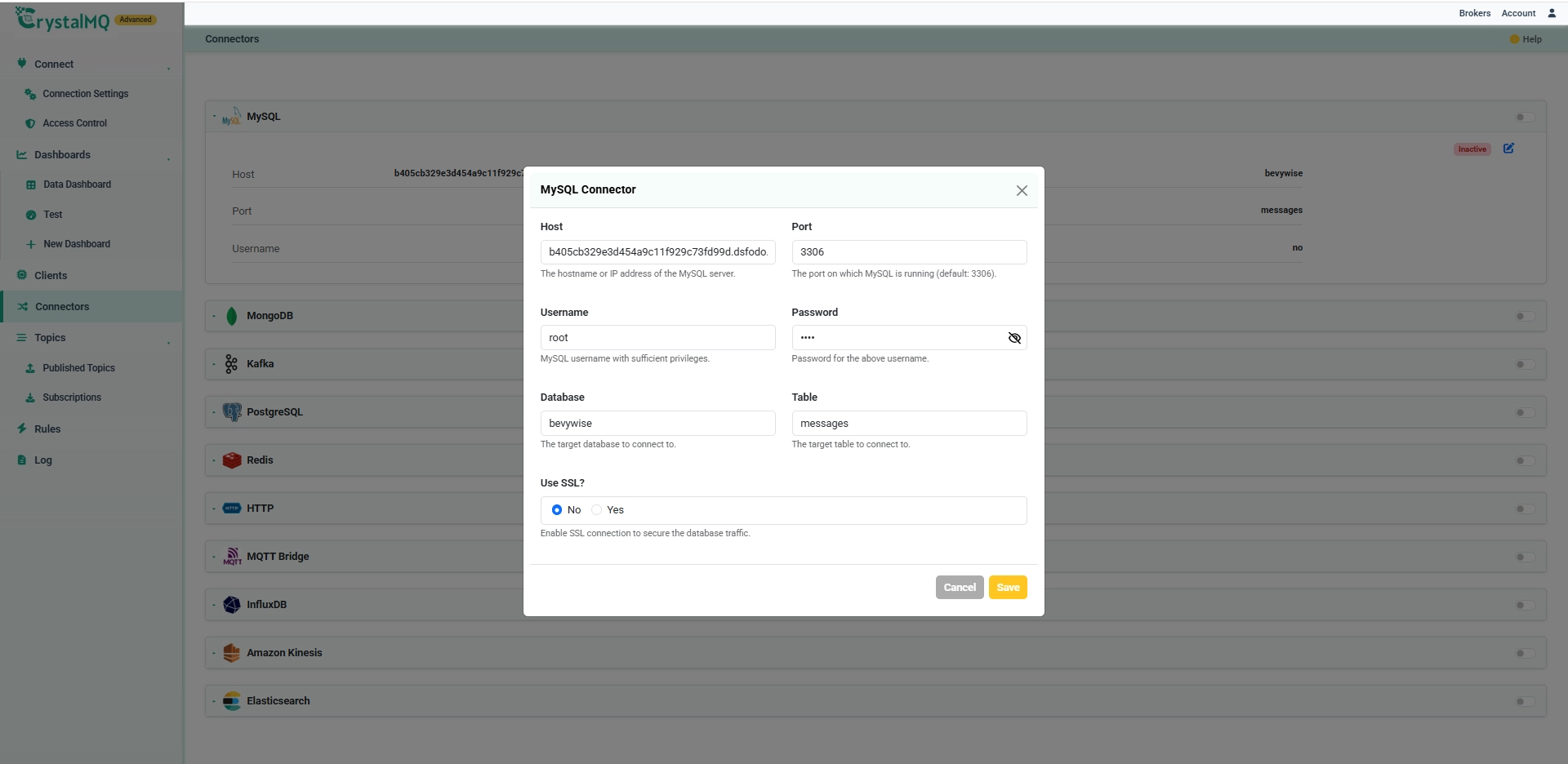Screen dimensions: 1568x764
Task: Collapse the Connect sidebar section arrow
Action: (169, 68)
